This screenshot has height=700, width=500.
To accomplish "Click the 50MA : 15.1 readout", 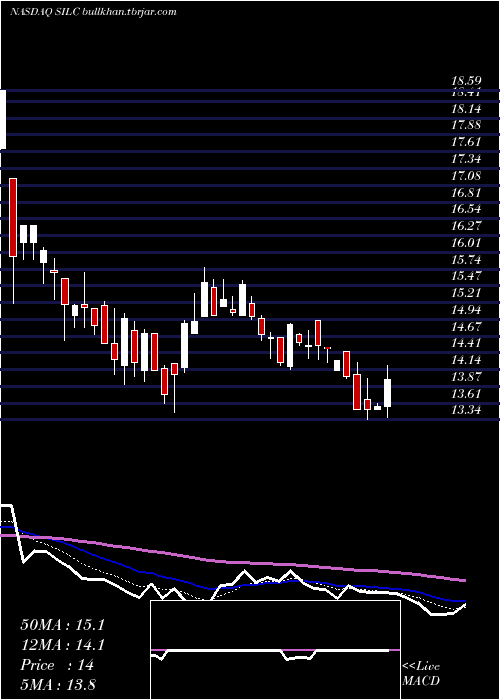I will [62, 625].
